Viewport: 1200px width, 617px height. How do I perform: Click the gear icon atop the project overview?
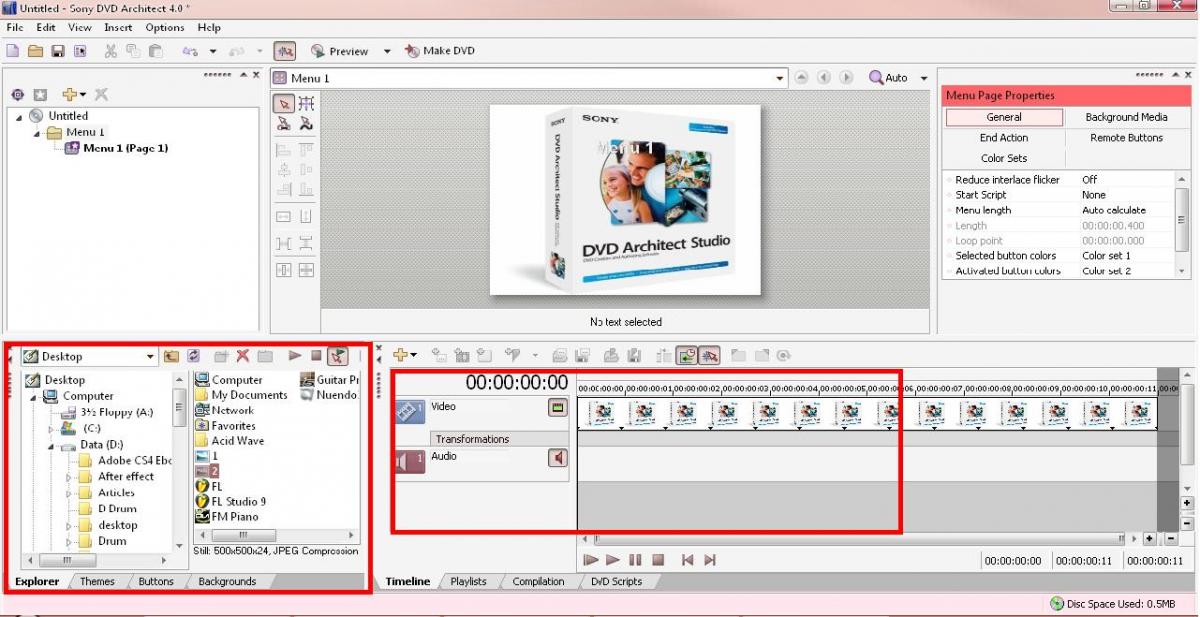pos(17,94)
